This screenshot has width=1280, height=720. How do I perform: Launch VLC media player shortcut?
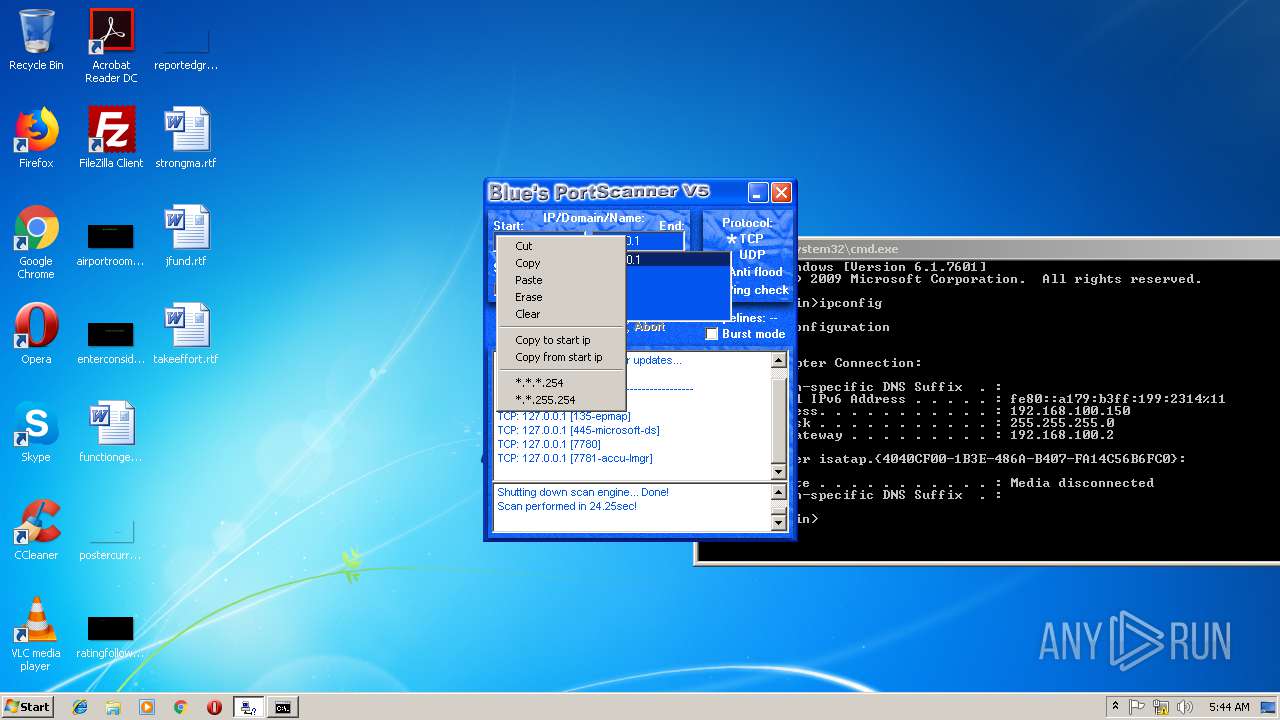[x=36, y=634]
